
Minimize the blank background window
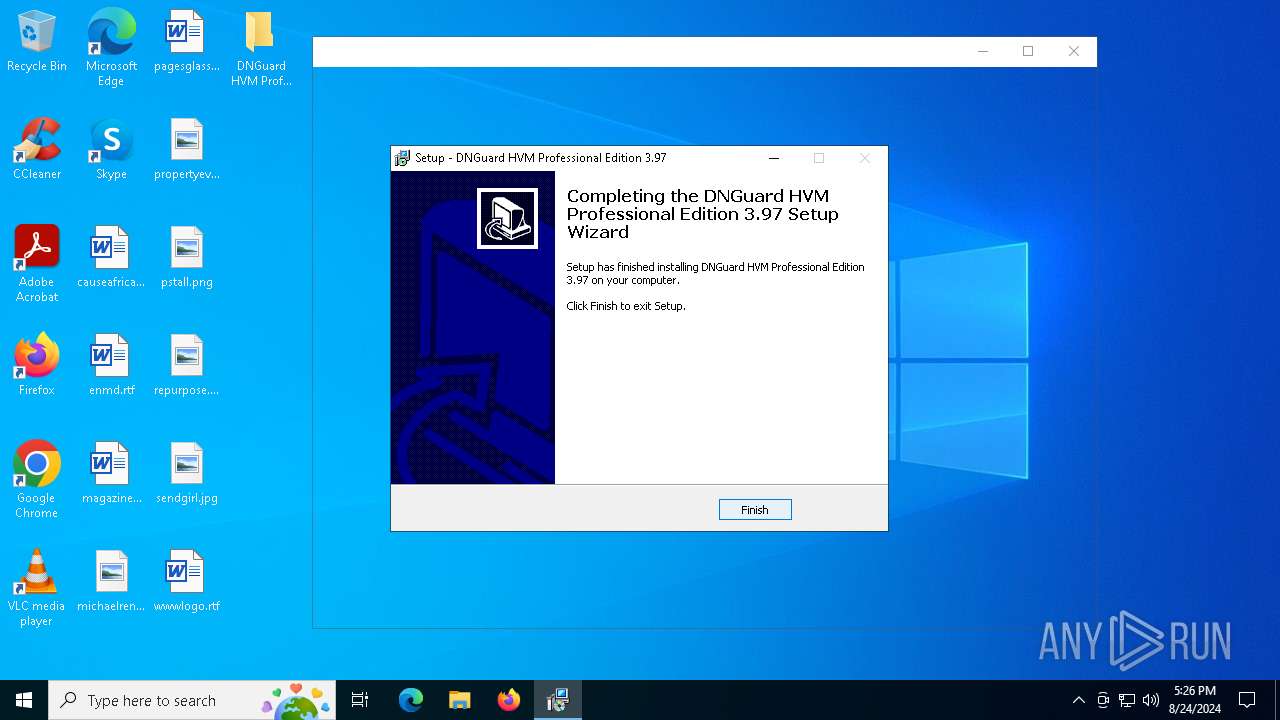point(983,51)
